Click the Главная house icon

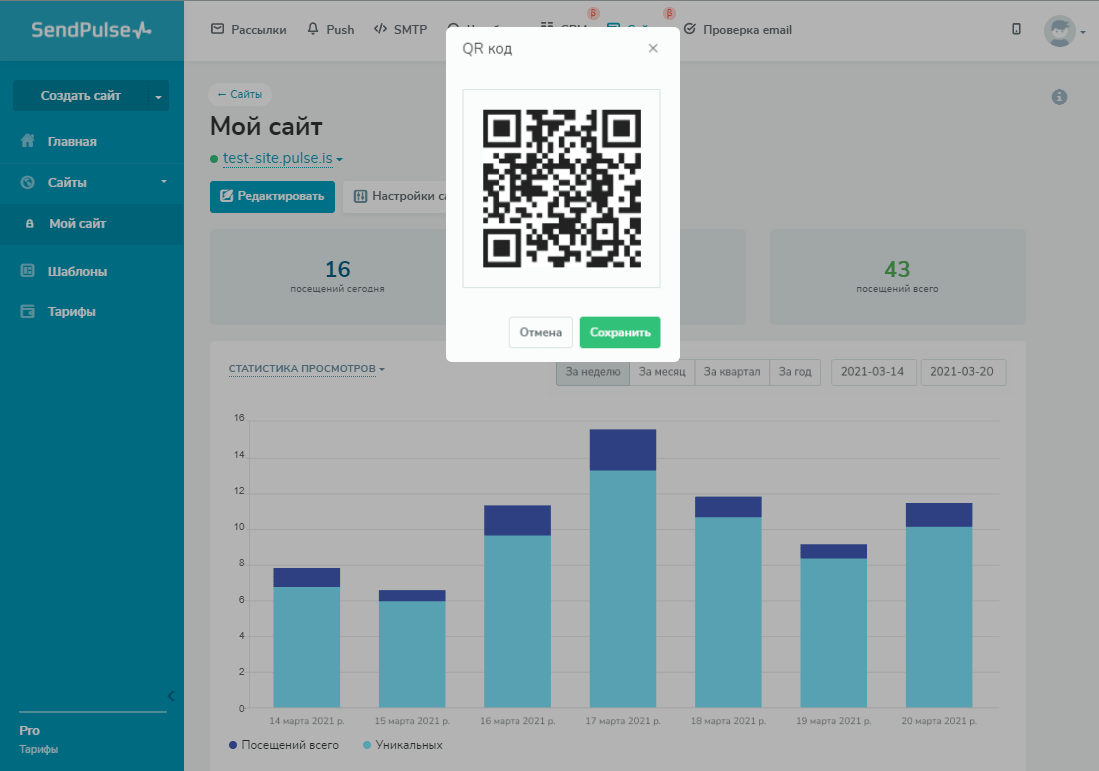[27, 141]
